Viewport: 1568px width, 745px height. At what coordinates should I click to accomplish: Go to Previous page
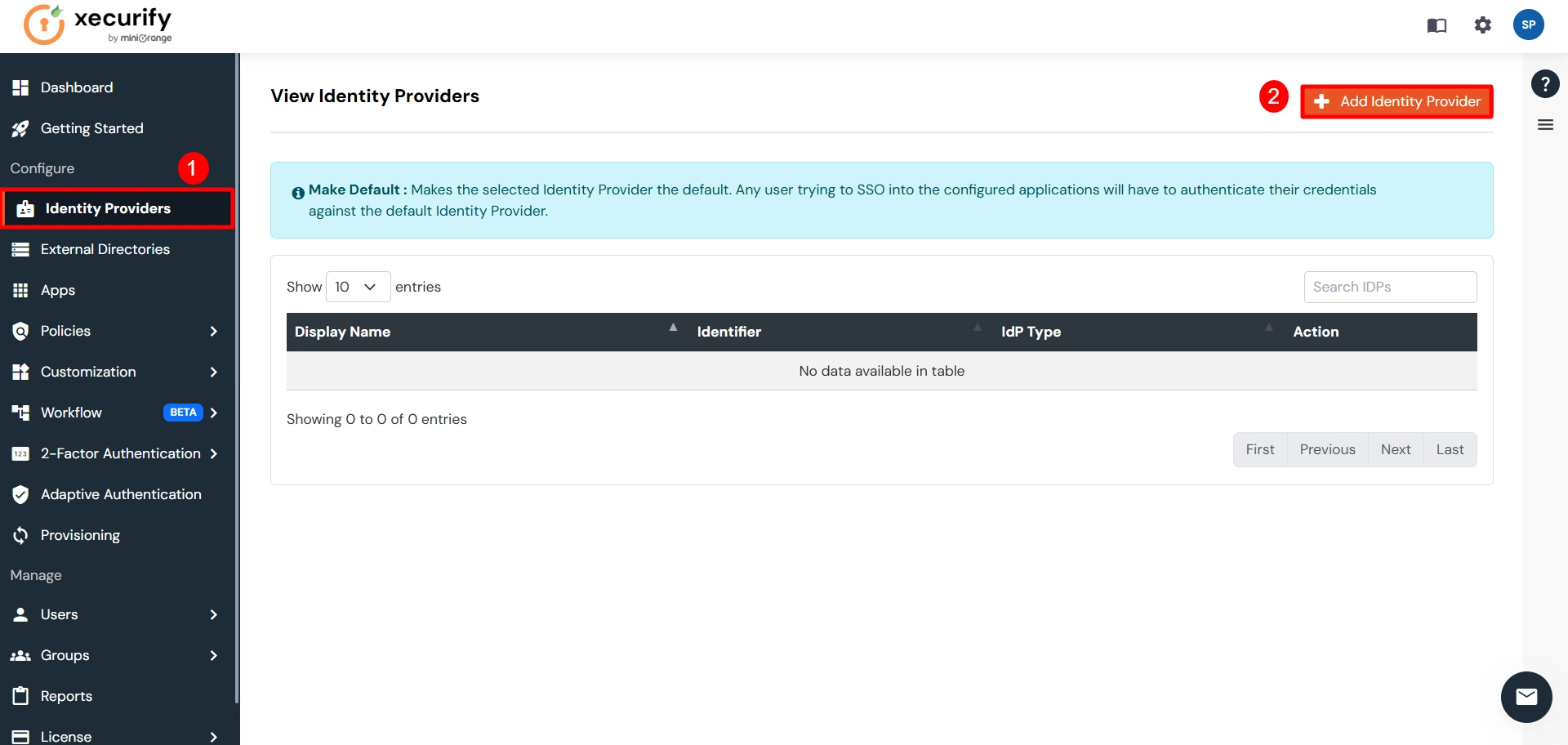(x=1327, y=449)
